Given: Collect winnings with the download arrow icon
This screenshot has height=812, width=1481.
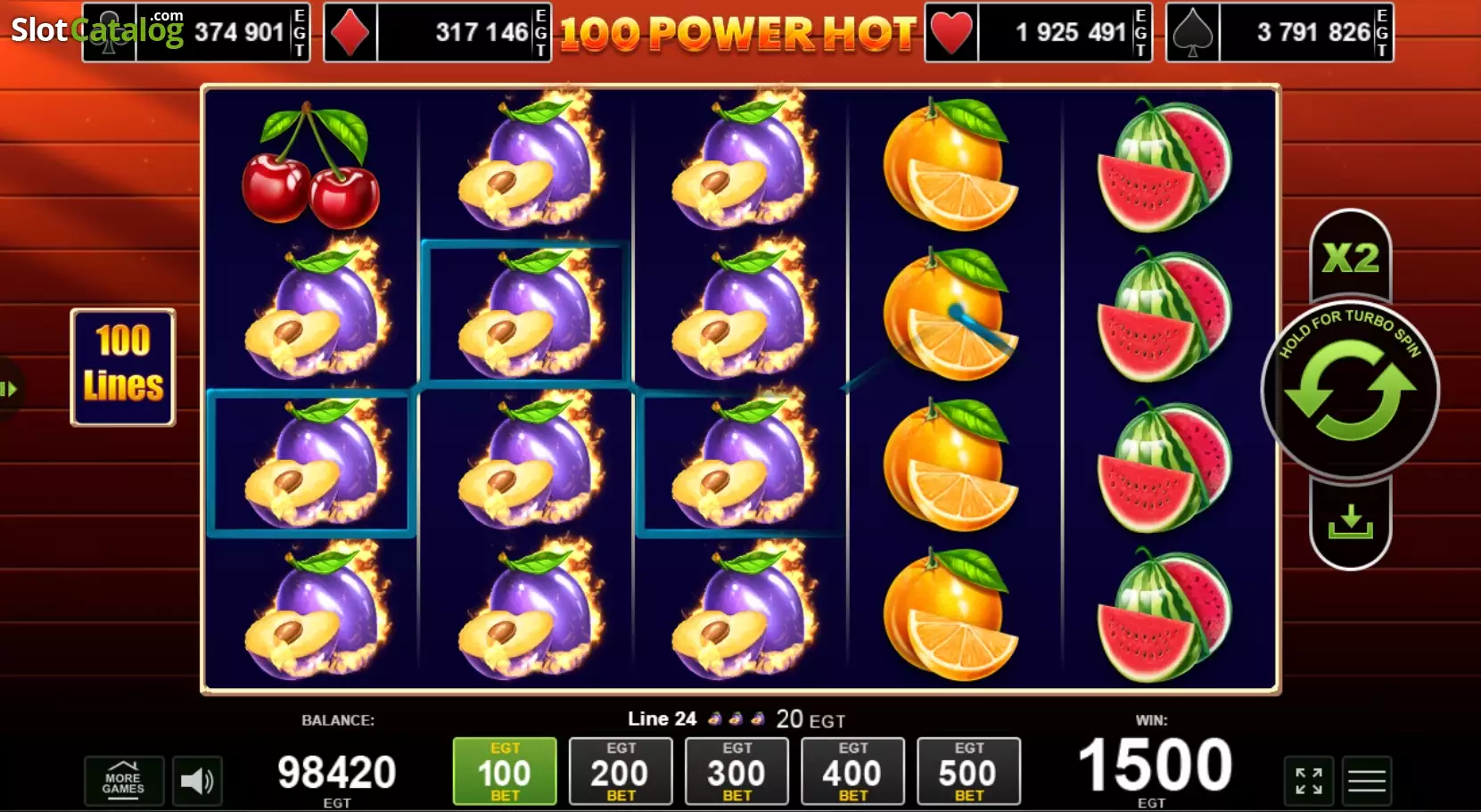Looking at the screenshot, I should pyautogui.click(x=1350, y=523).
